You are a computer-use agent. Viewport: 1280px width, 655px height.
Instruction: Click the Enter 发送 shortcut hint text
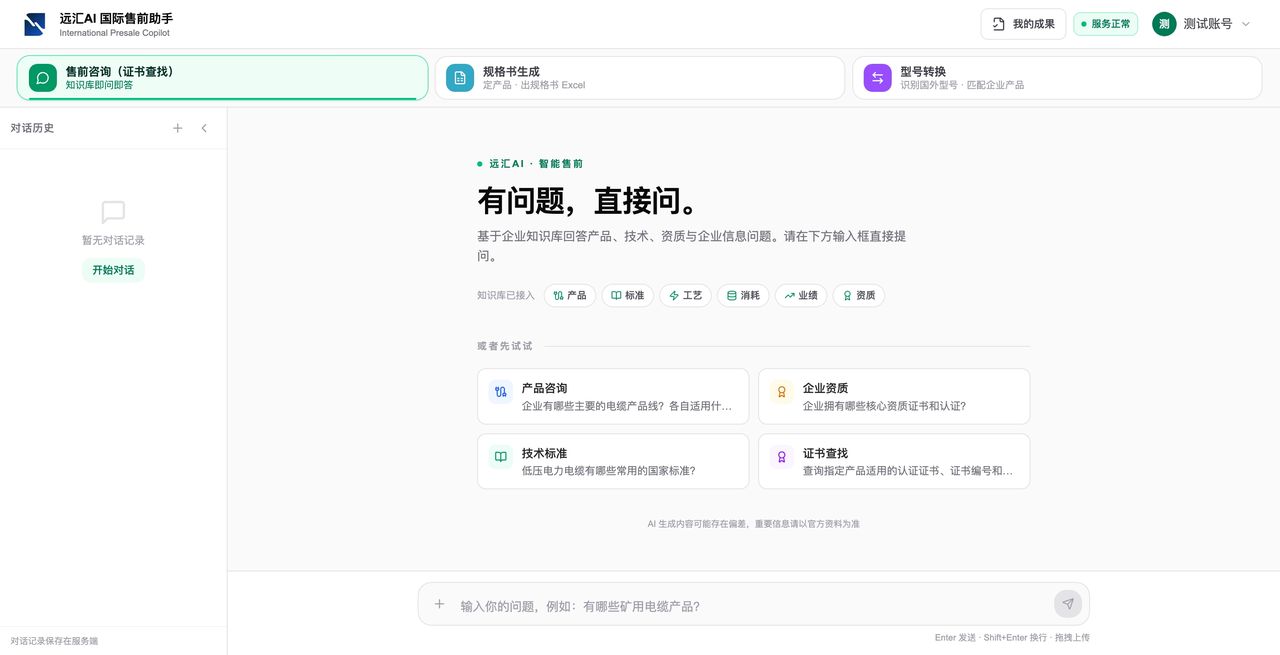(x=955, y=638)
